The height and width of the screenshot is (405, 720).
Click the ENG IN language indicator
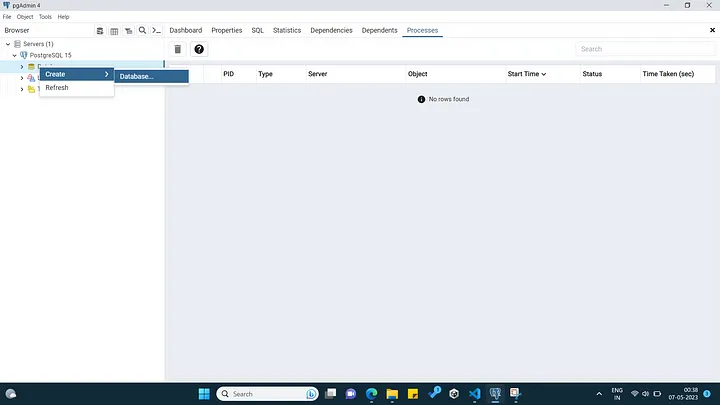pos(617,394)
